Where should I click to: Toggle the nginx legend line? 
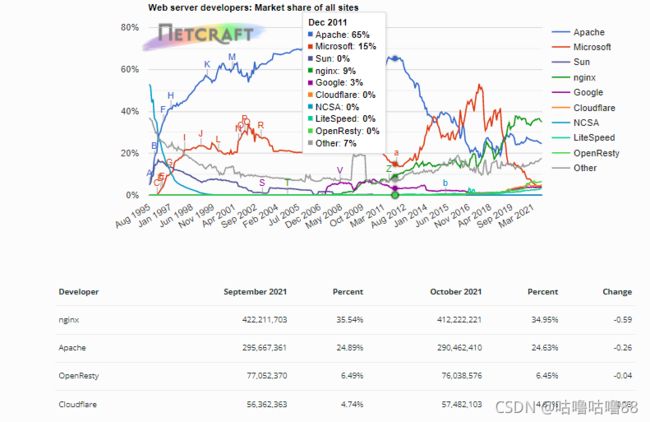[x=574, y=77]
